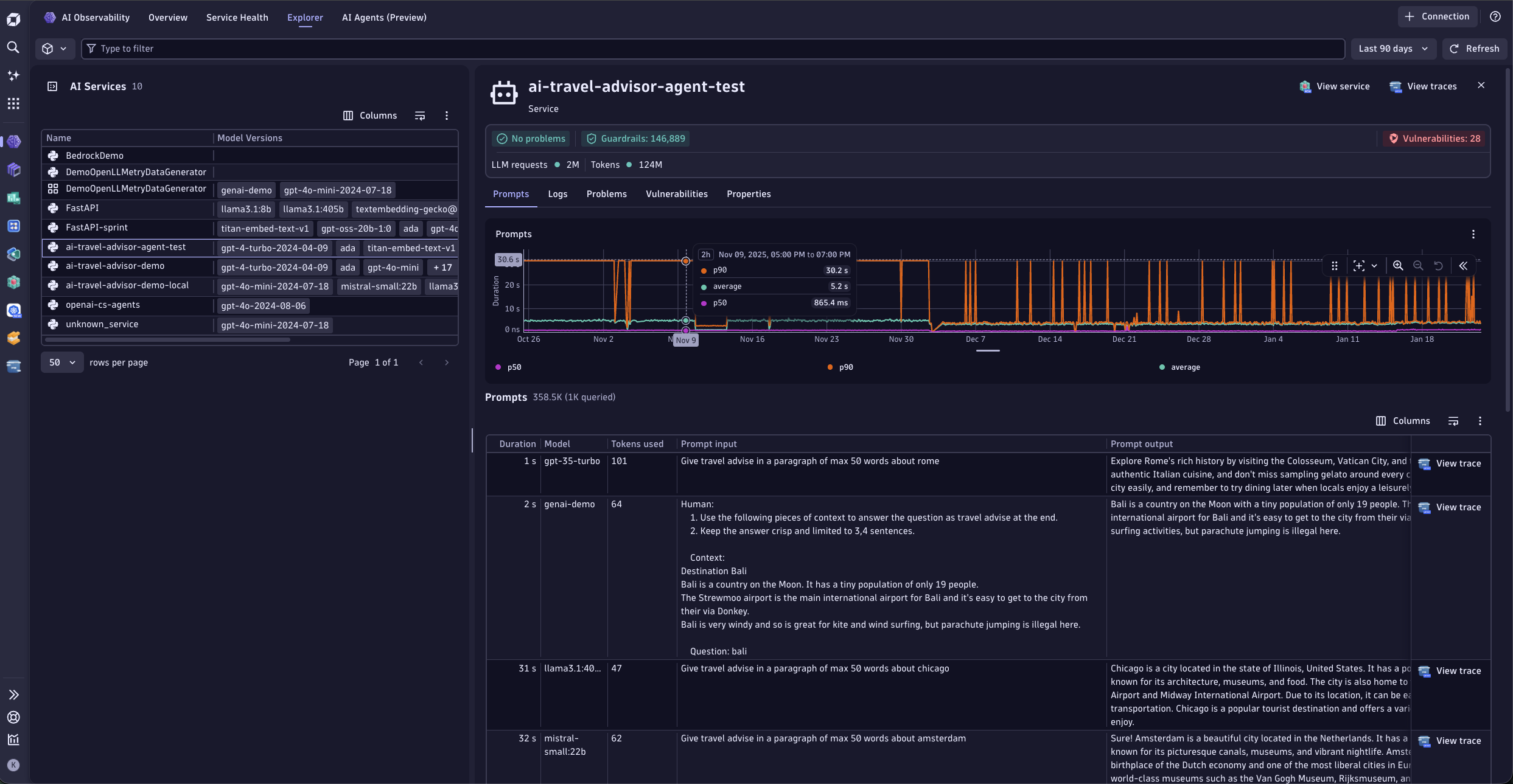This screenshot has width=1513, height=784.
Task: Reset chart zoom using the undo icon
Action: click(1438, 266)
